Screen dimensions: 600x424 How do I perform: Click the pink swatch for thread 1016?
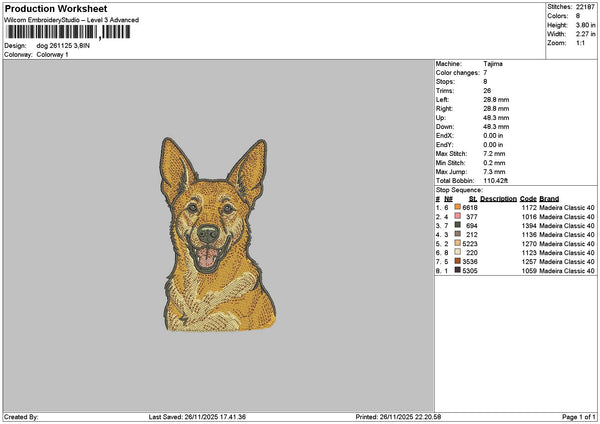457,216
